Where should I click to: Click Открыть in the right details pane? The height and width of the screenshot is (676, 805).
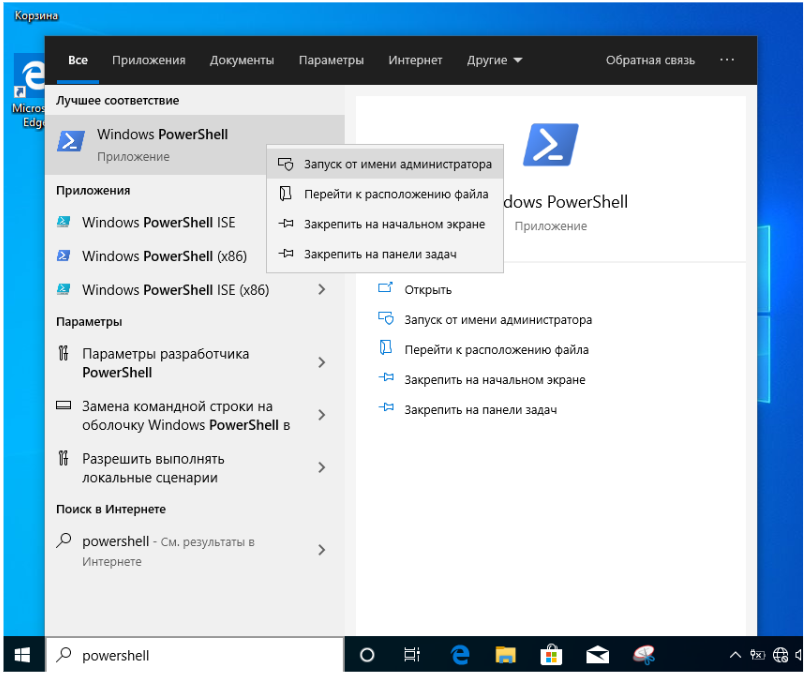tap(428, 290)
